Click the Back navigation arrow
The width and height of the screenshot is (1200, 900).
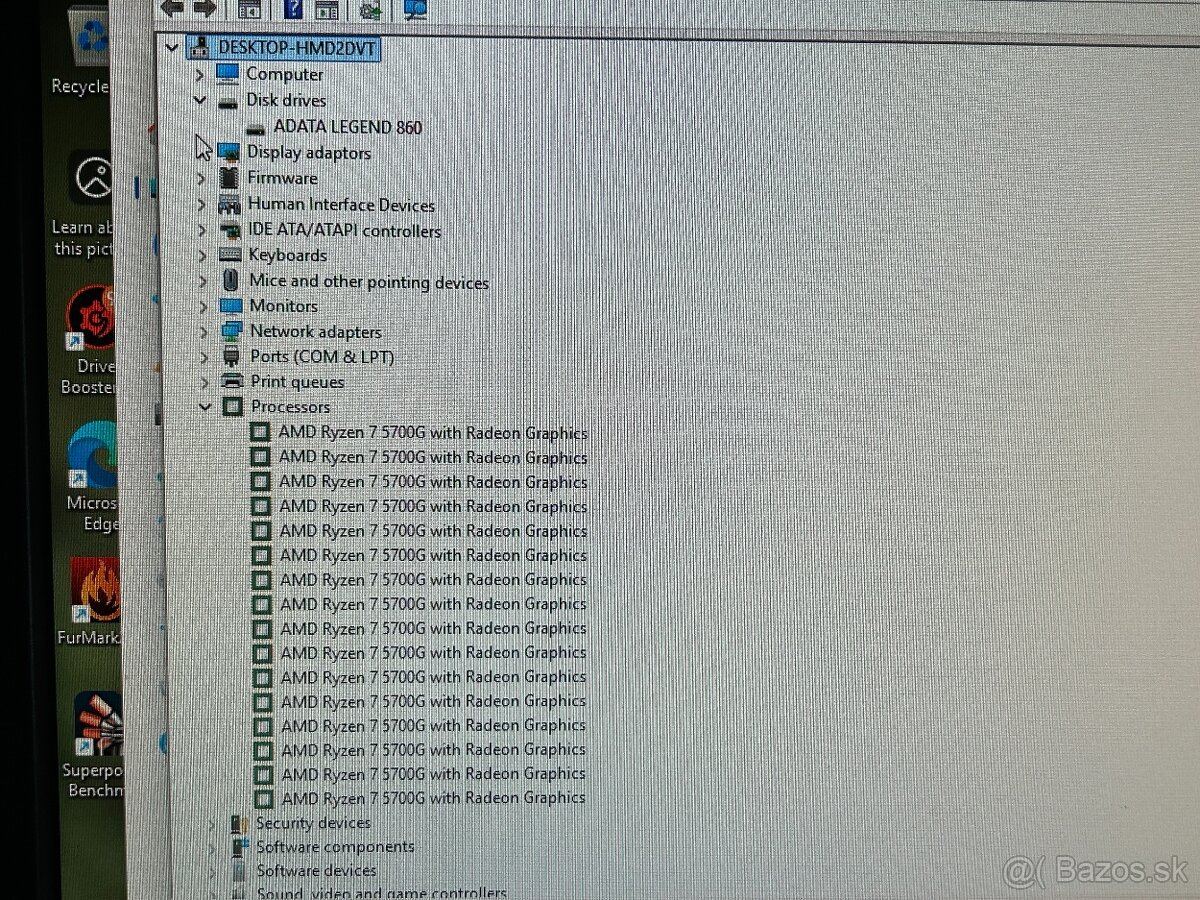(172, 8)
